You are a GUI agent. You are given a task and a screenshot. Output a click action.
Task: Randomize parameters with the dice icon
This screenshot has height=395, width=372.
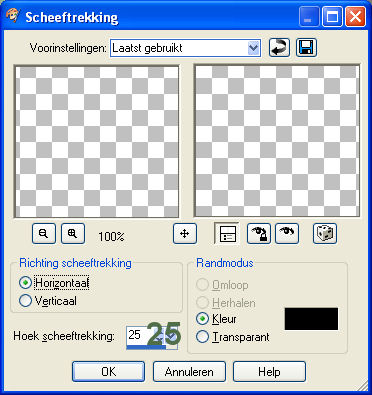(325, 233)
